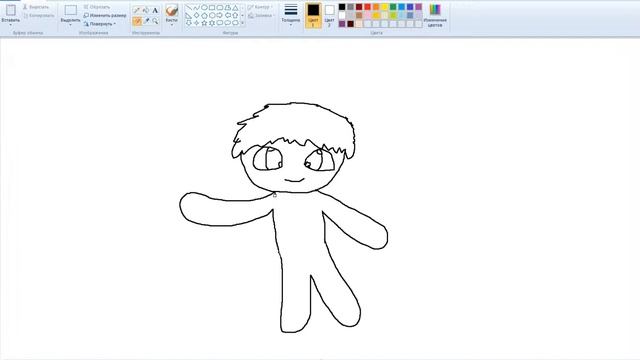Choose the Right arrow shape

[220, 16]
